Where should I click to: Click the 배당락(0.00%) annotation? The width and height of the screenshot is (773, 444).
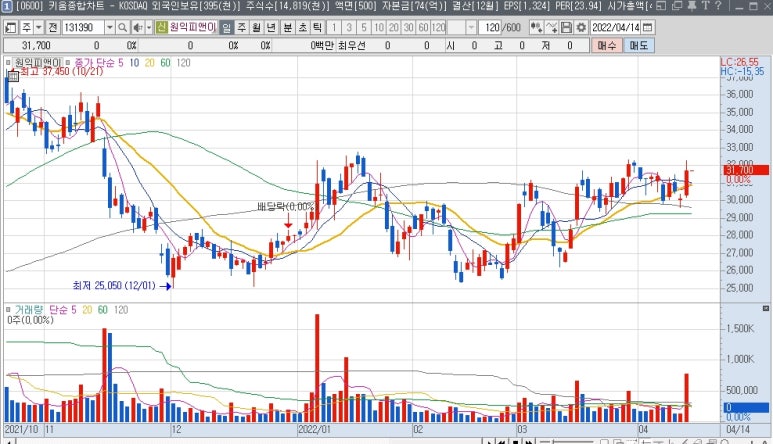click(285, 206)
